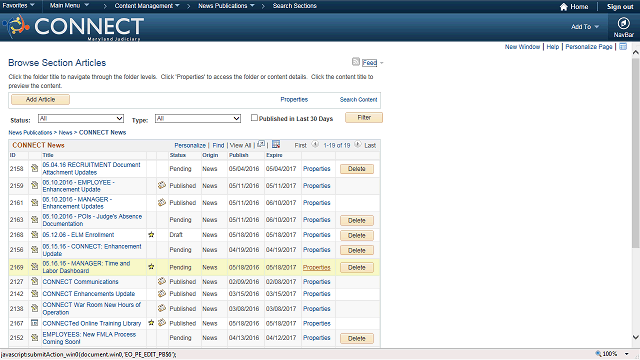Go to previous rows arrow icon

(x=315, y=144)
